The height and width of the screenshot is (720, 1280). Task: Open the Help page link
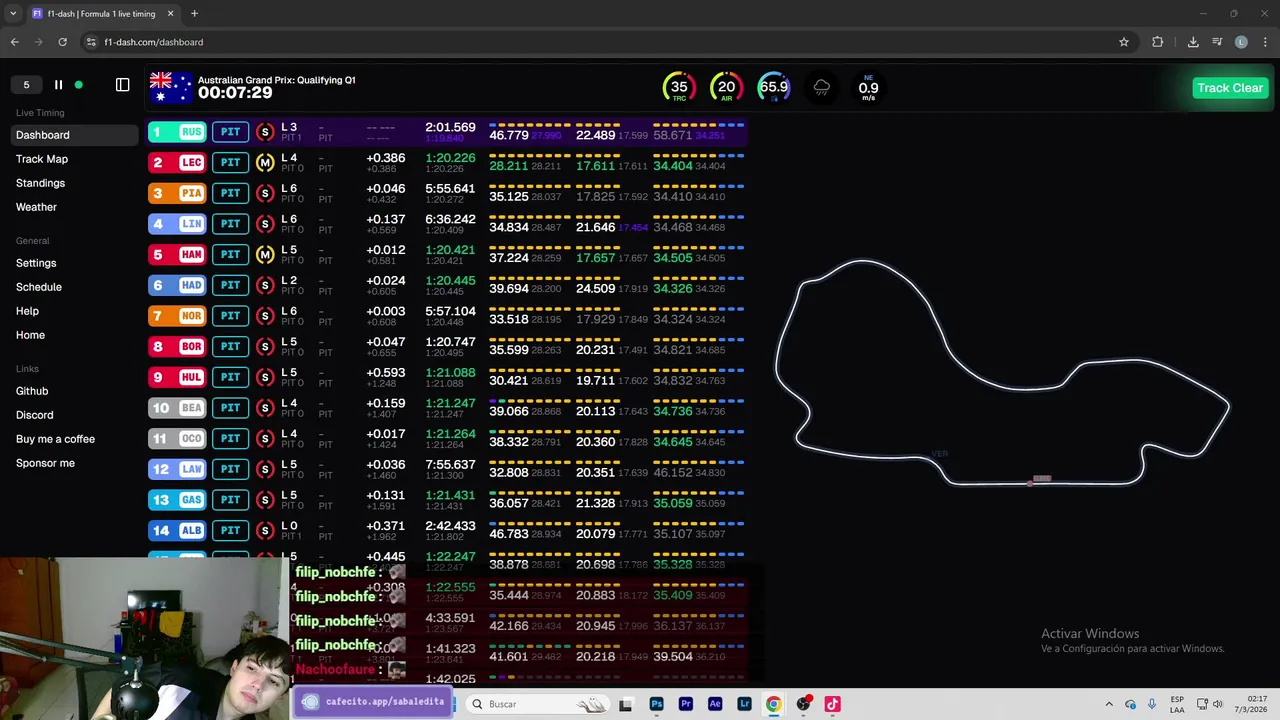click(27, 311)
